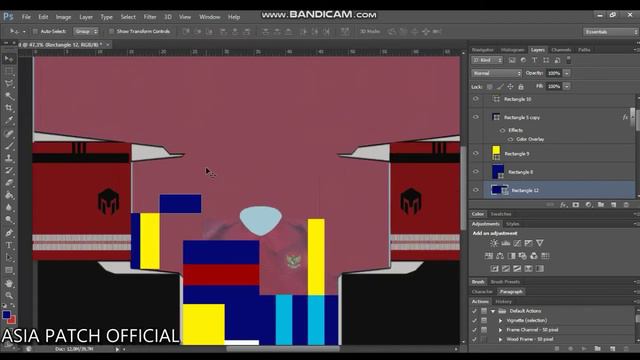Switch to the History tab

coord(503,302)
